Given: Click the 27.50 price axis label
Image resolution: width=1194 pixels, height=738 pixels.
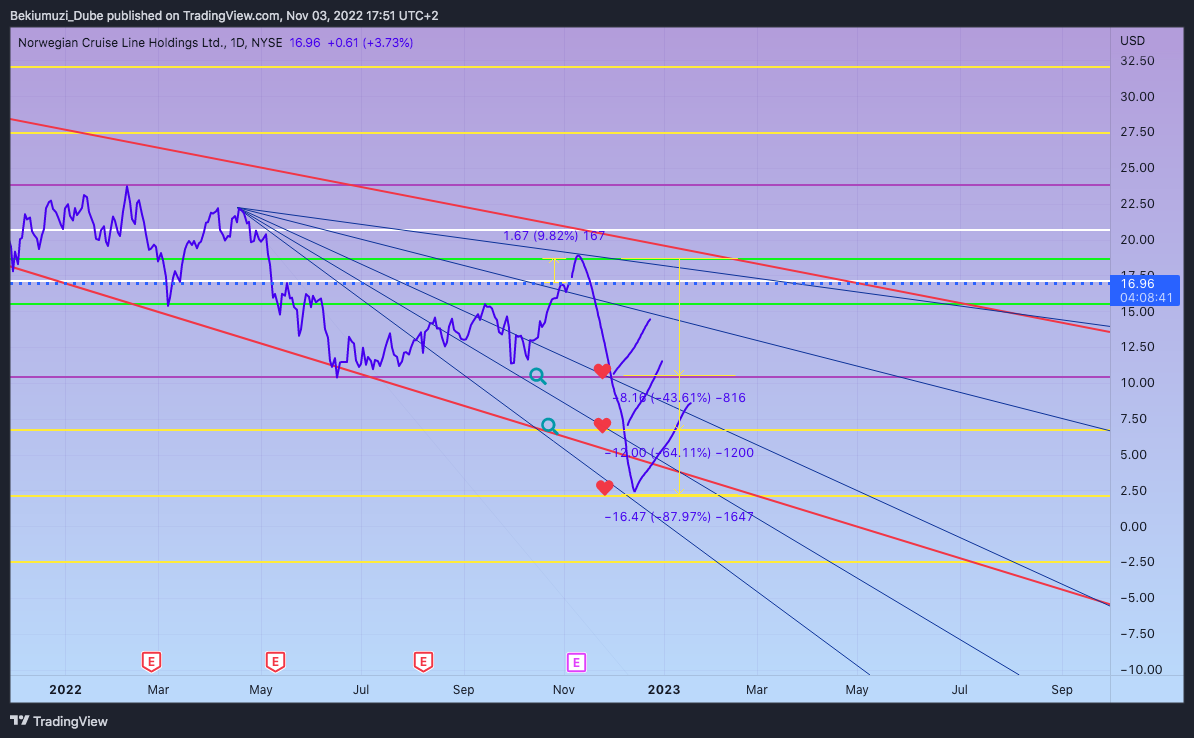Looking at the screenshot, I should 1137,132.
